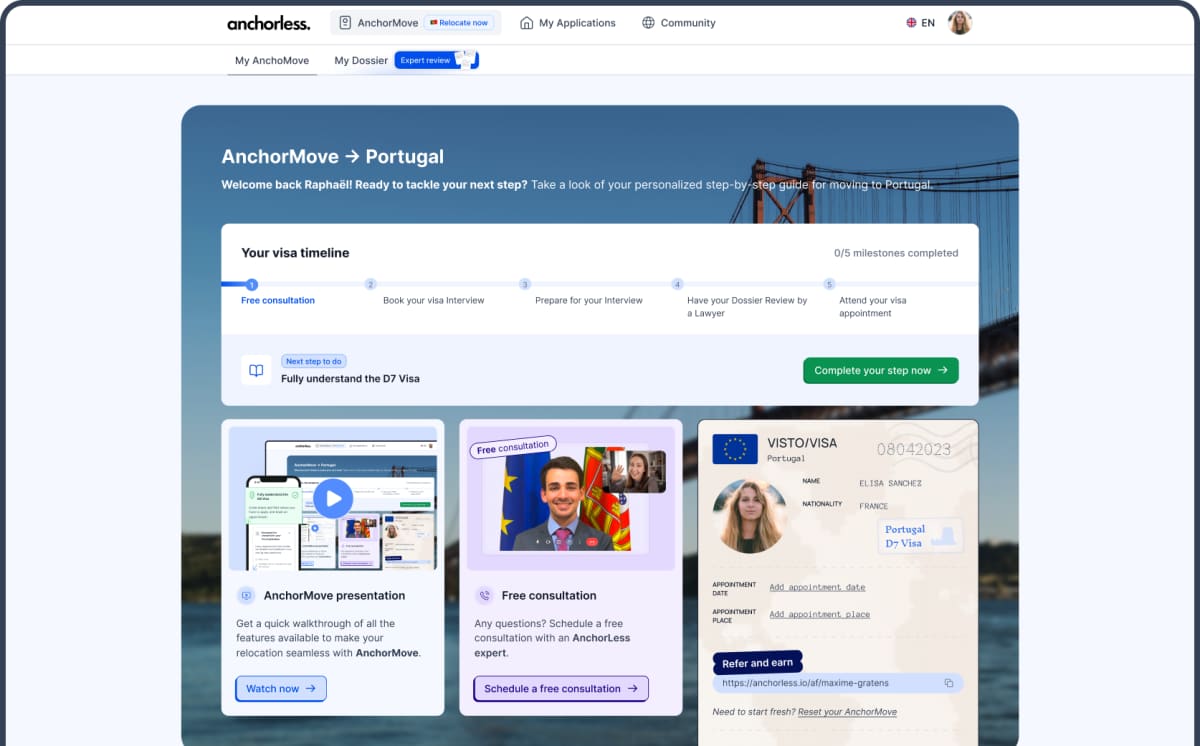Screen dimensions: 1200x746
Task: Click Add appointment place link
Action: pos(819,614)
